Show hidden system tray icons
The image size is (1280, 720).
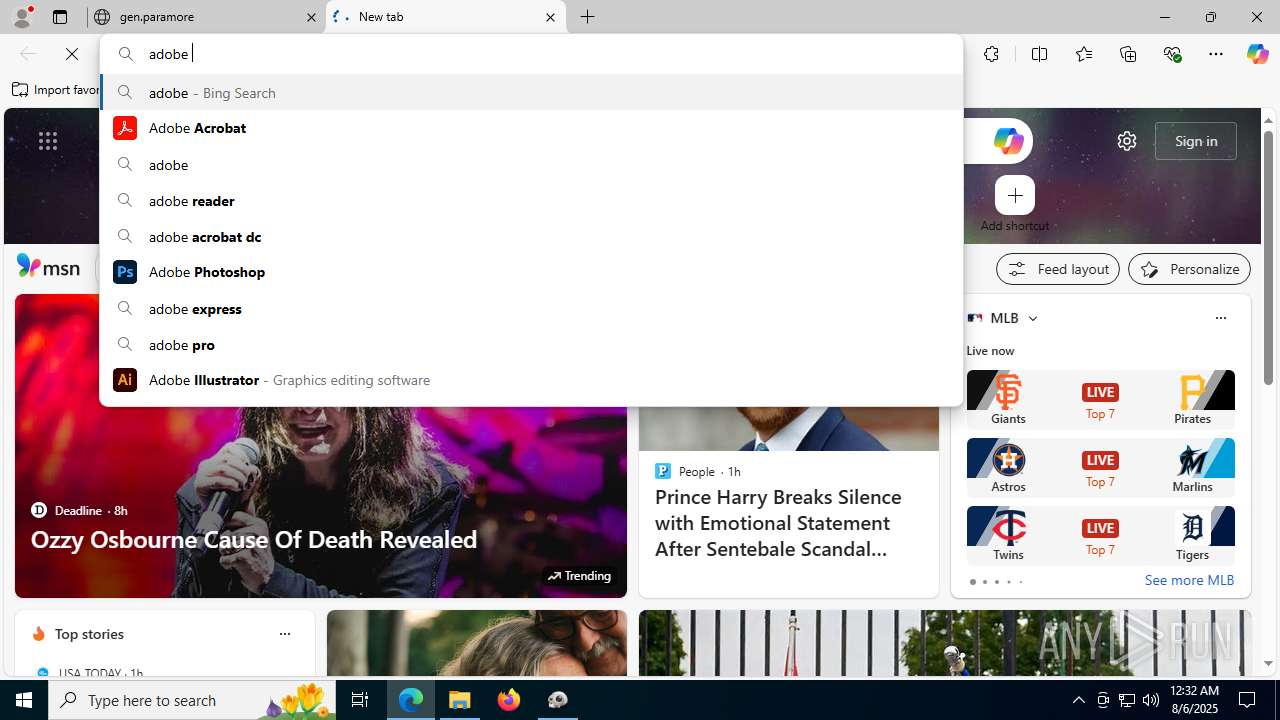[x=1079, y=700]
